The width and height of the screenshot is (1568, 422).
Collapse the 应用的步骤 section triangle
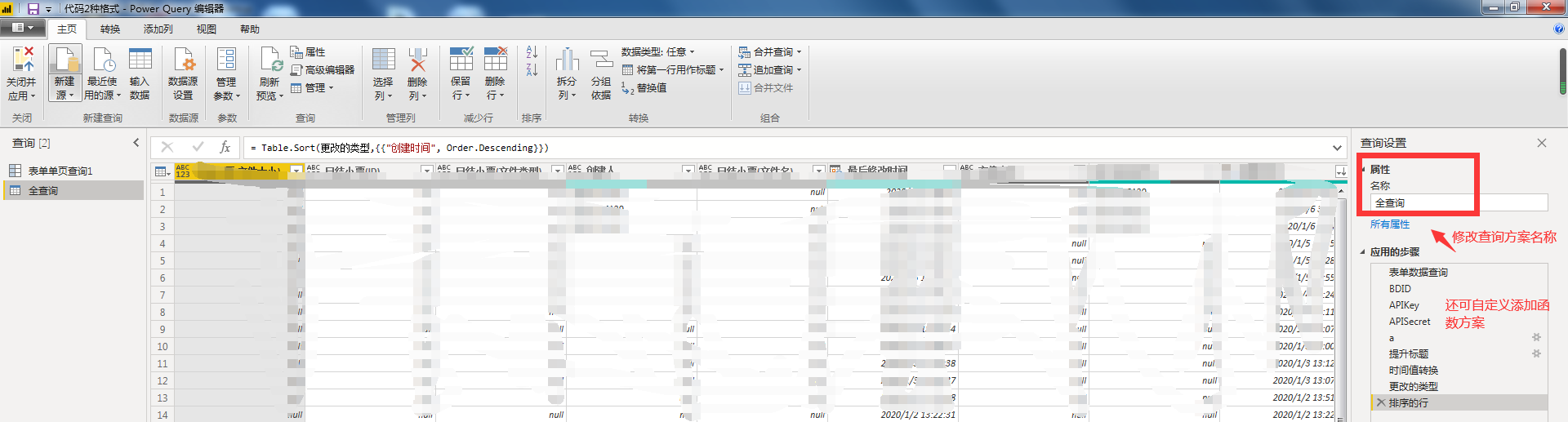[1362, 252]
